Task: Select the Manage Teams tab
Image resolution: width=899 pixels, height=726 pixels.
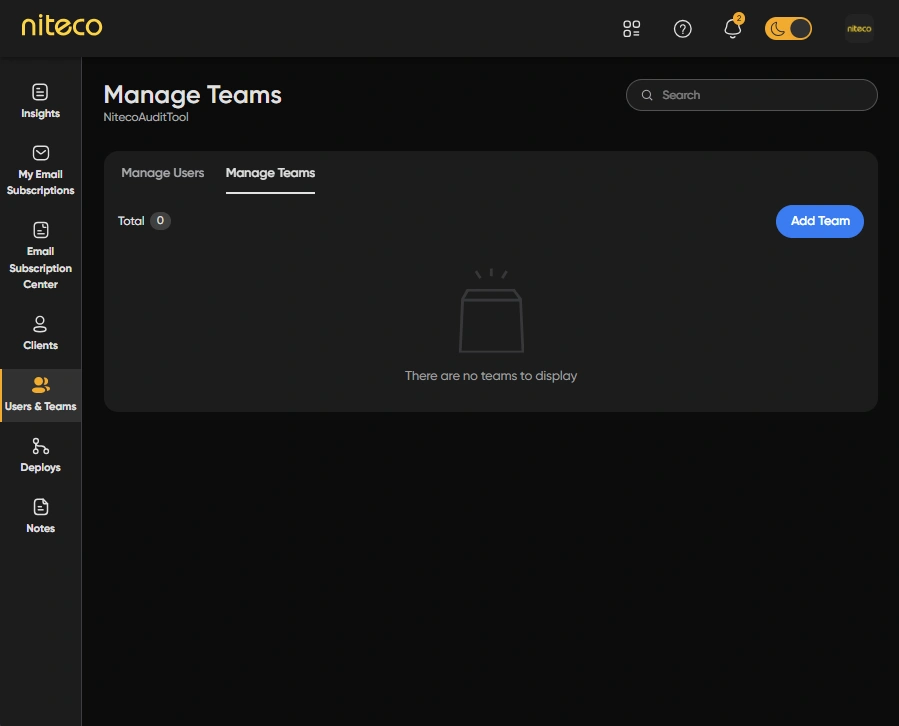Action: [270, 173]
